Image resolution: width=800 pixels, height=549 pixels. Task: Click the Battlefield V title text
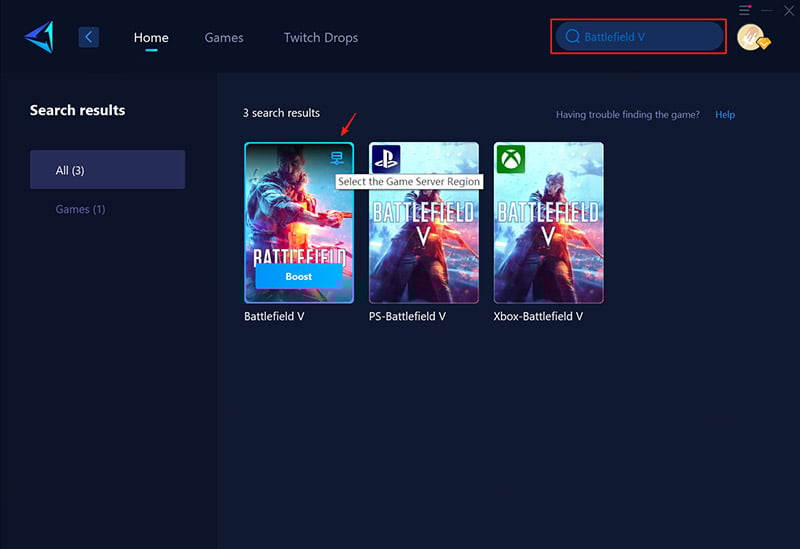click(x=274, y=316)
